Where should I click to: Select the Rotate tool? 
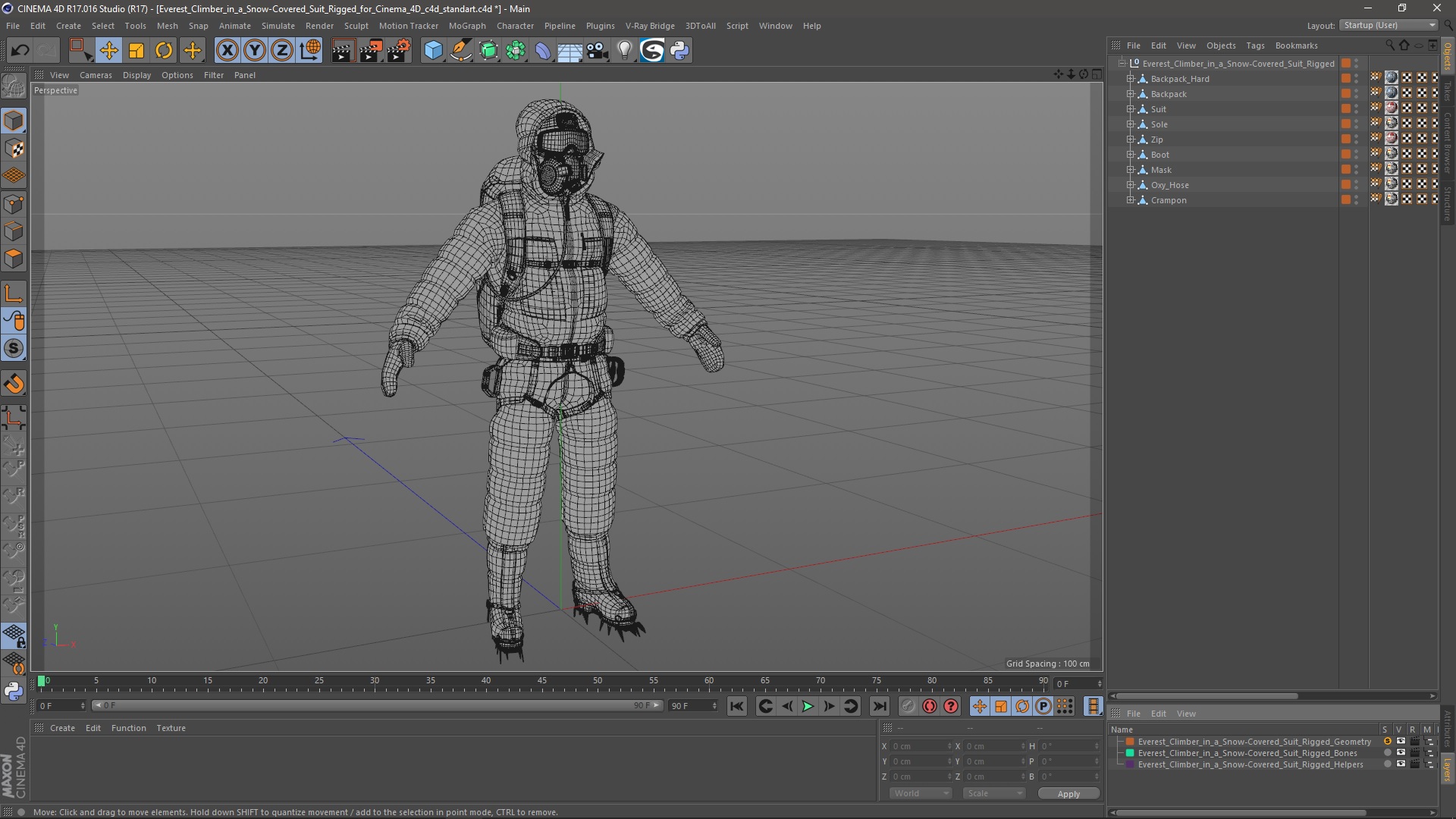(x=164, y=51)
